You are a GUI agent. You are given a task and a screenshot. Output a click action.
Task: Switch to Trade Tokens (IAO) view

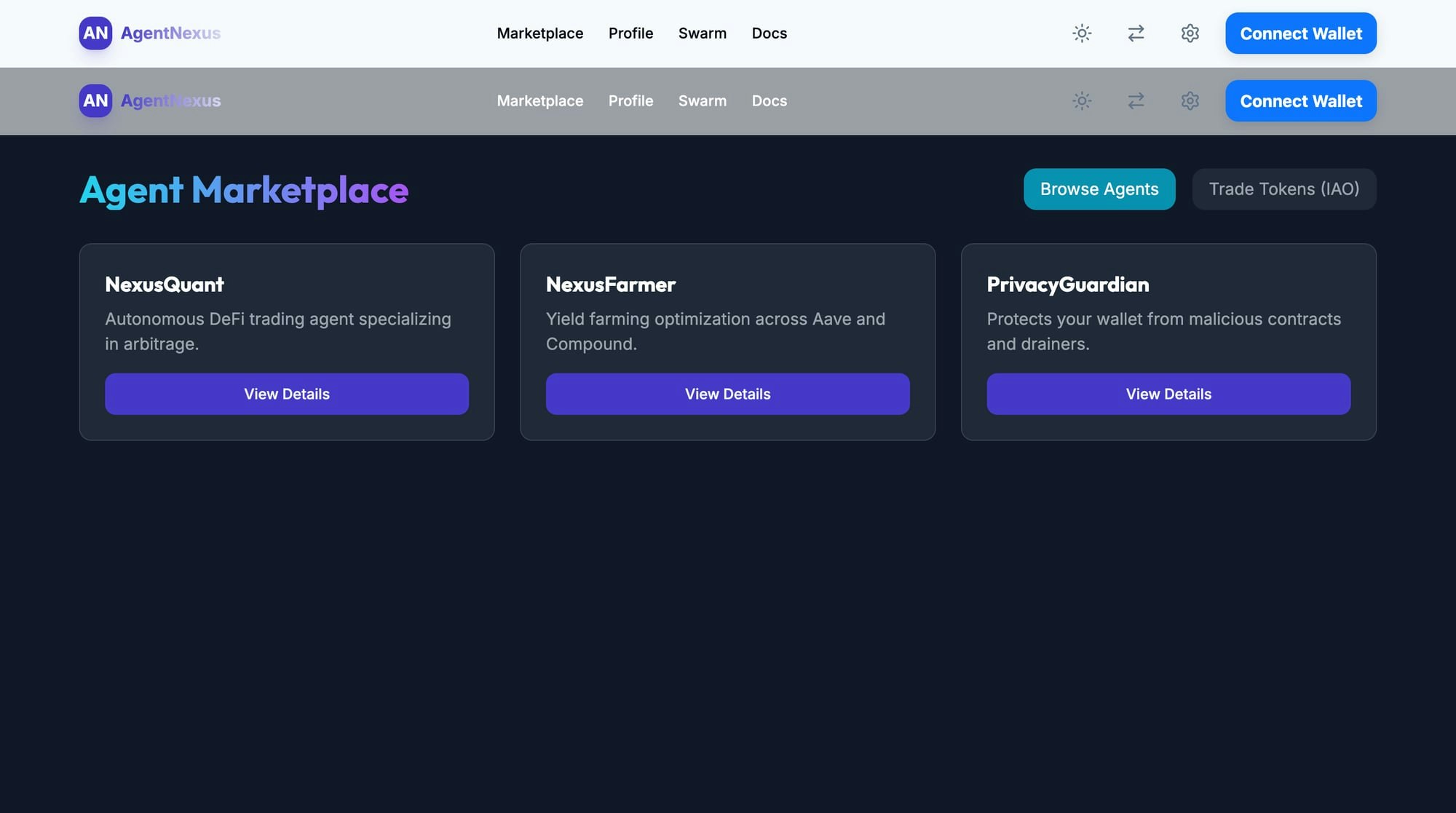click(1284, 189)
